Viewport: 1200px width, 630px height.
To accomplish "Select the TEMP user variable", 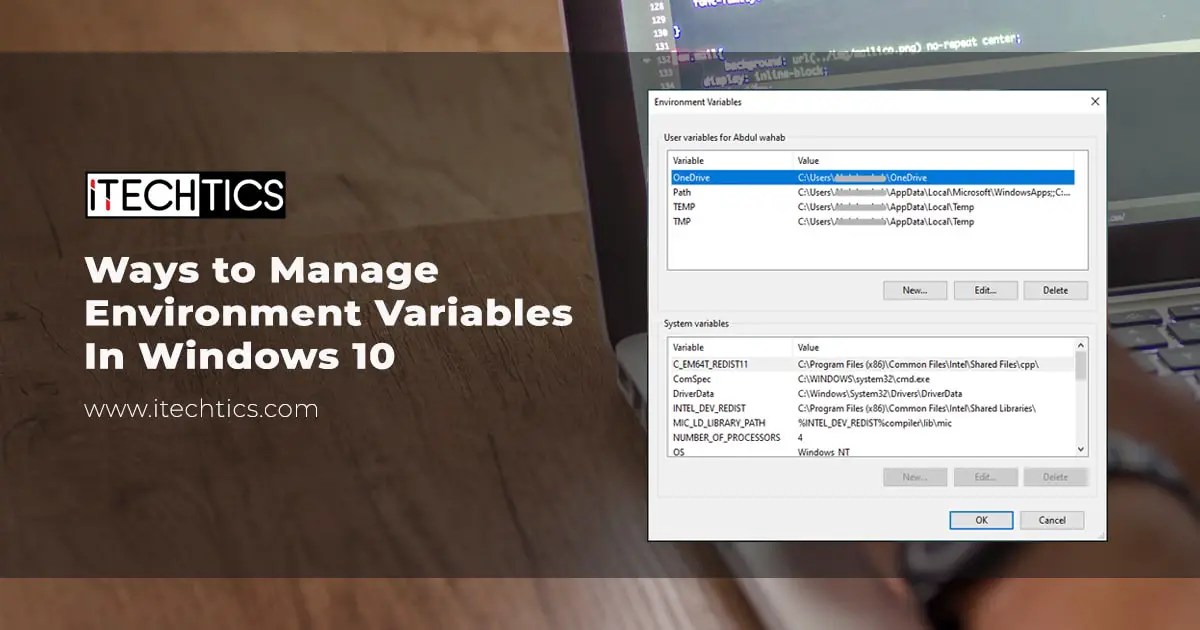I will [x=750, y=206].
